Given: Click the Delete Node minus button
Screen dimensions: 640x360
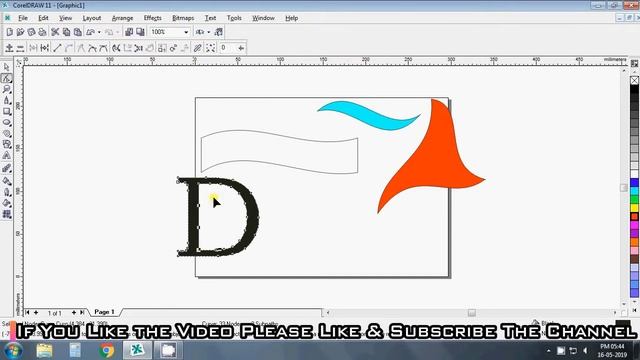Looking at the screenshot, I should [x=20, y=48].
